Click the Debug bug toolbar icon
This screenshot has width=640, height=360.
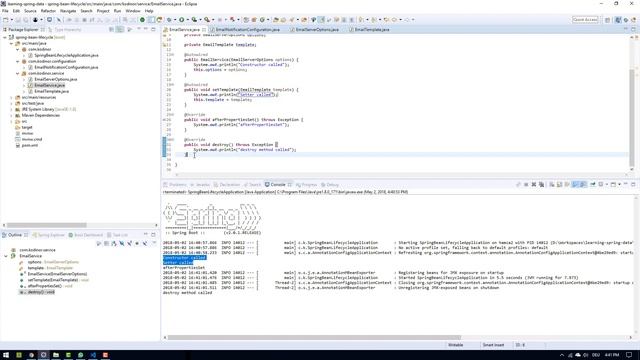coord(169,20)
